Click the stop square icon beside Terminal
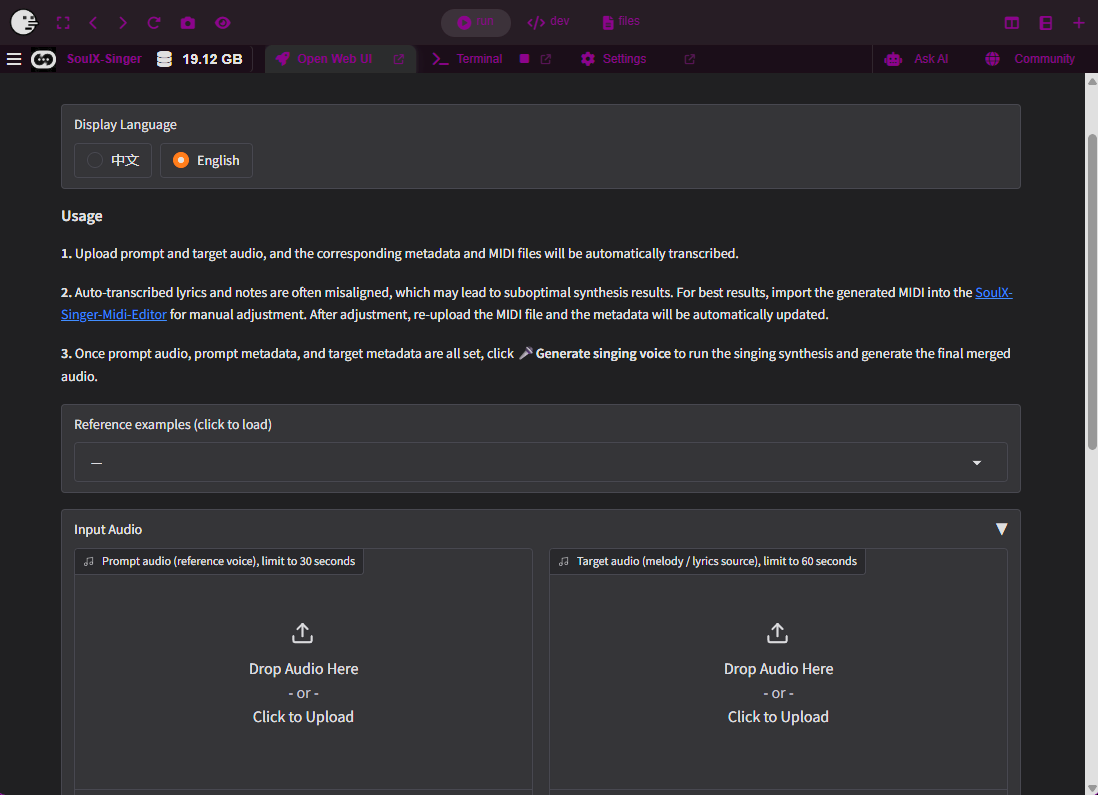The width and height of the screenshot is (1098, 795). tap(524, 59)
